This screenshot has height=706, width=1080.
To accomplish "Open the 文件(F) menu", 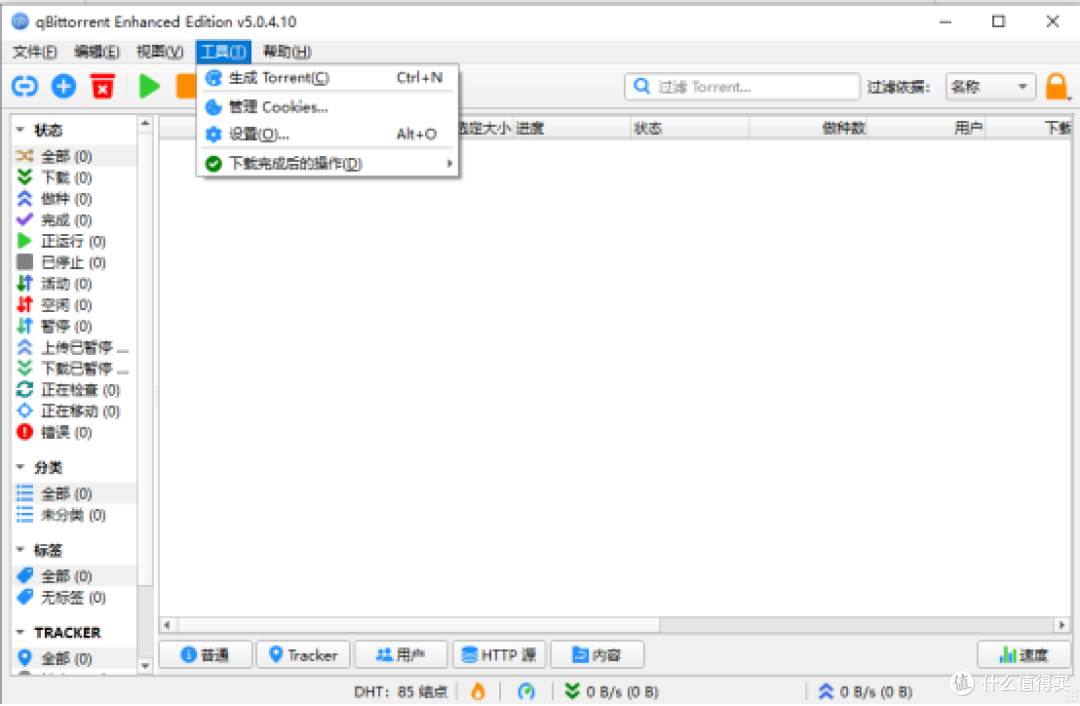I will 34,52.
